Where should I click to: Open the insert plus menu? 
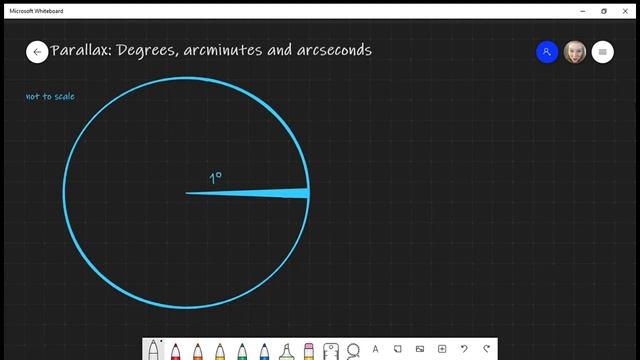pyautogui.click(x=442, y=349)
